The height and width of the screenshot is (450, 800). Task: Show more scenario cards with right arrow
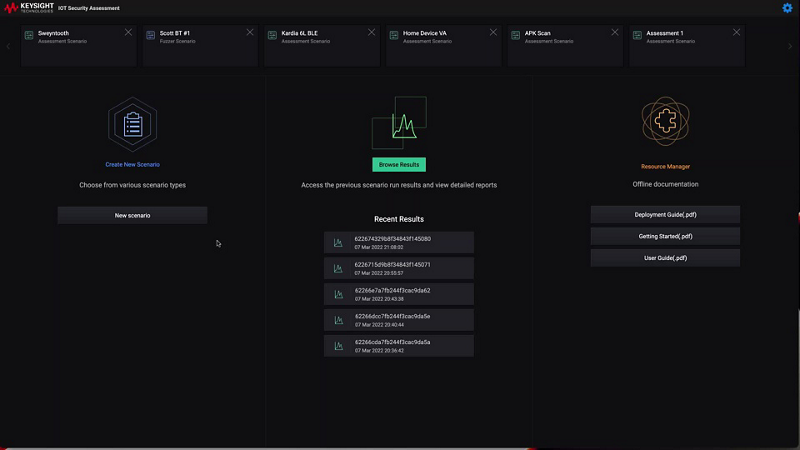tap(790, 46)
